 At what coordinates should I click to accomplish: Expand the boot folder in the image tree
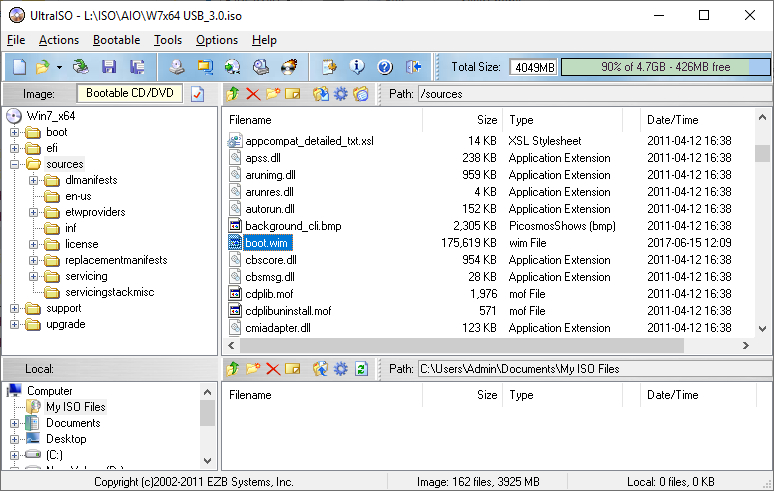tap(14, 132)
